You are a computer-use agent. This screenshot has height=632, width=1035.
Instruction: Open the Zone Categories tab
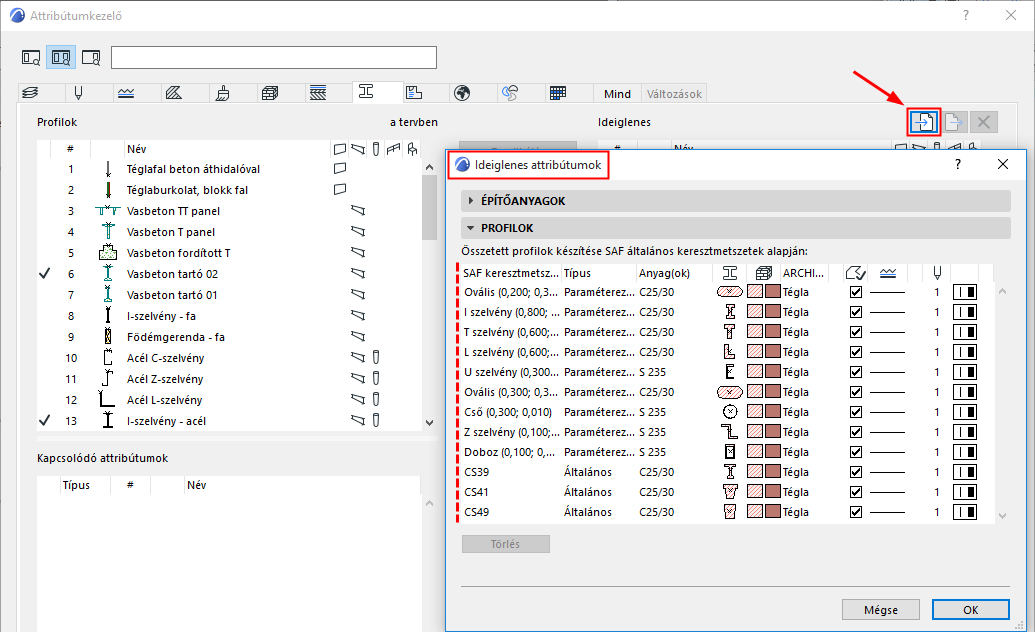click(x=414, y=93)
